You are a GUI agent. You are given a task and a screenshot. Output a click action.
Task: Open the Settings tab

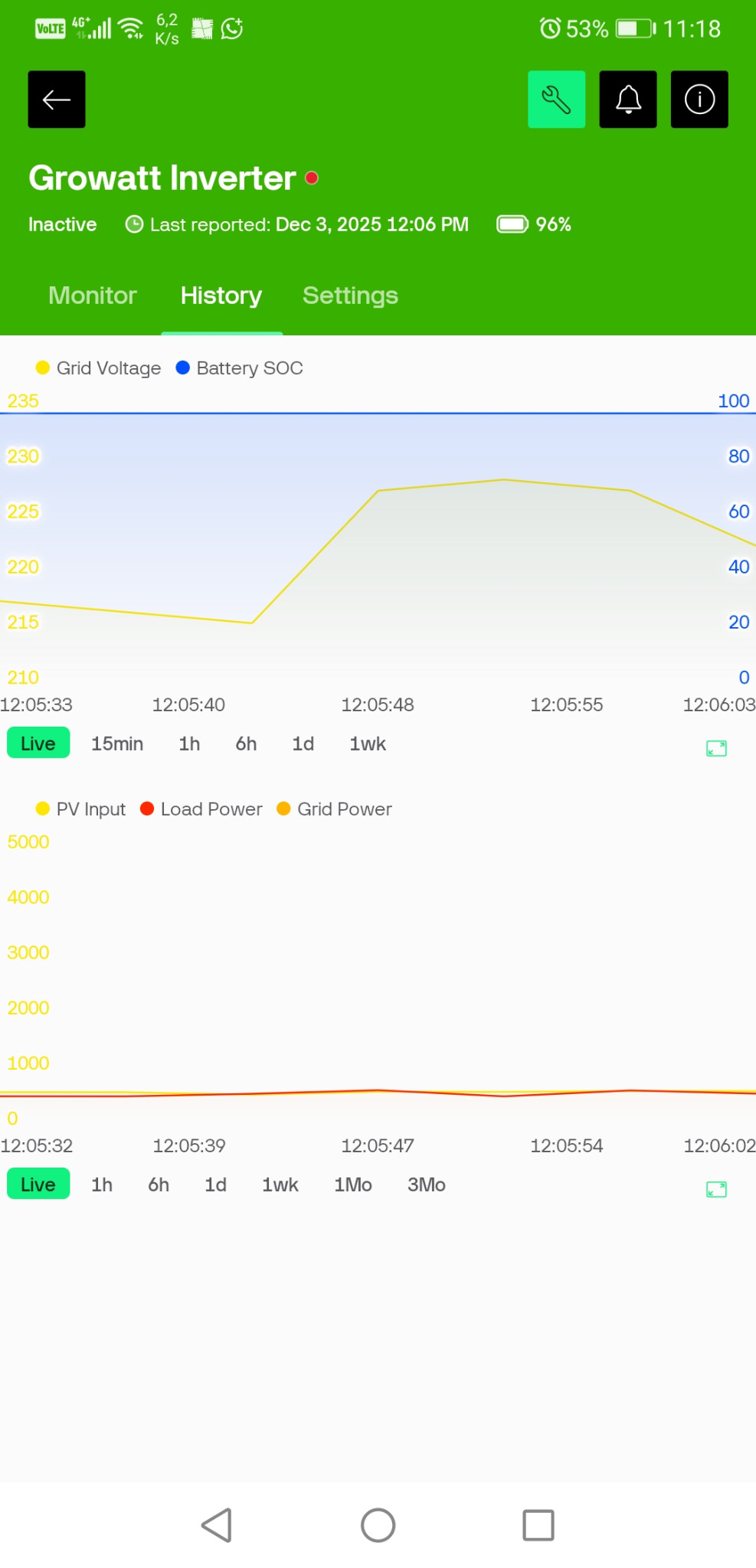(350, 296)
